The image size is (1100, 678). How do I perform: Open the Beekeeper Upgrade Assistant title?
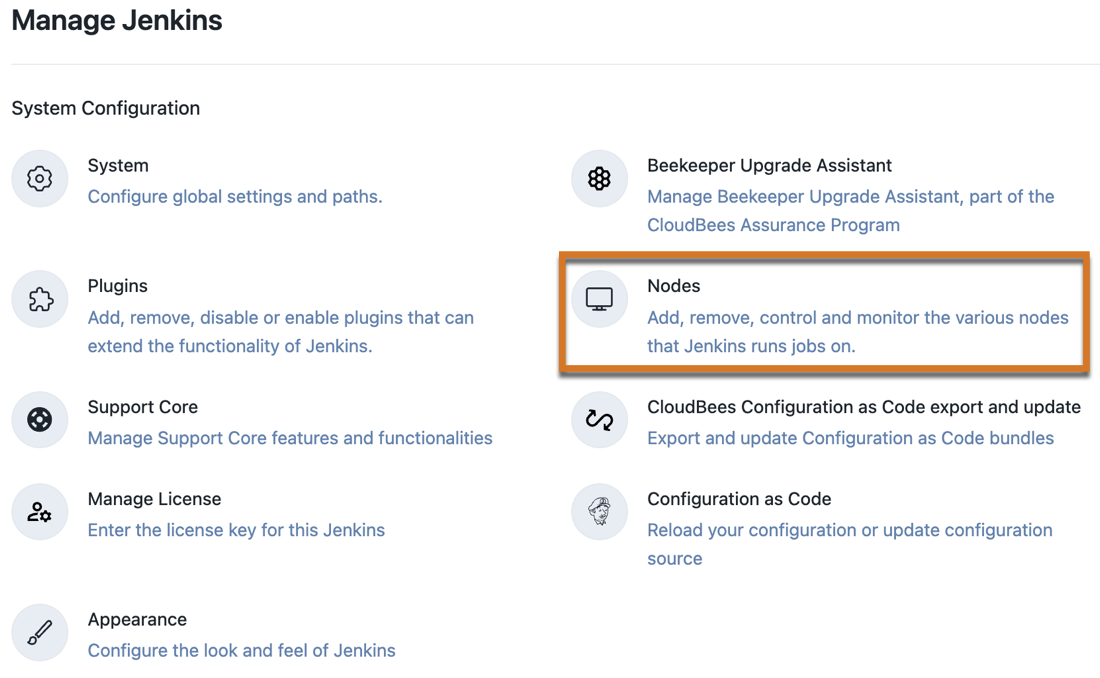tap(769, 166)
